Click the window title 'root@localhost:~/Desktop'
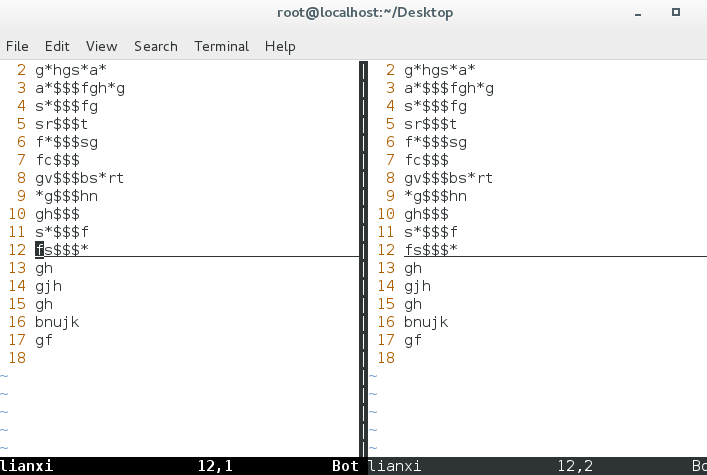 click(x=365, y=13)
